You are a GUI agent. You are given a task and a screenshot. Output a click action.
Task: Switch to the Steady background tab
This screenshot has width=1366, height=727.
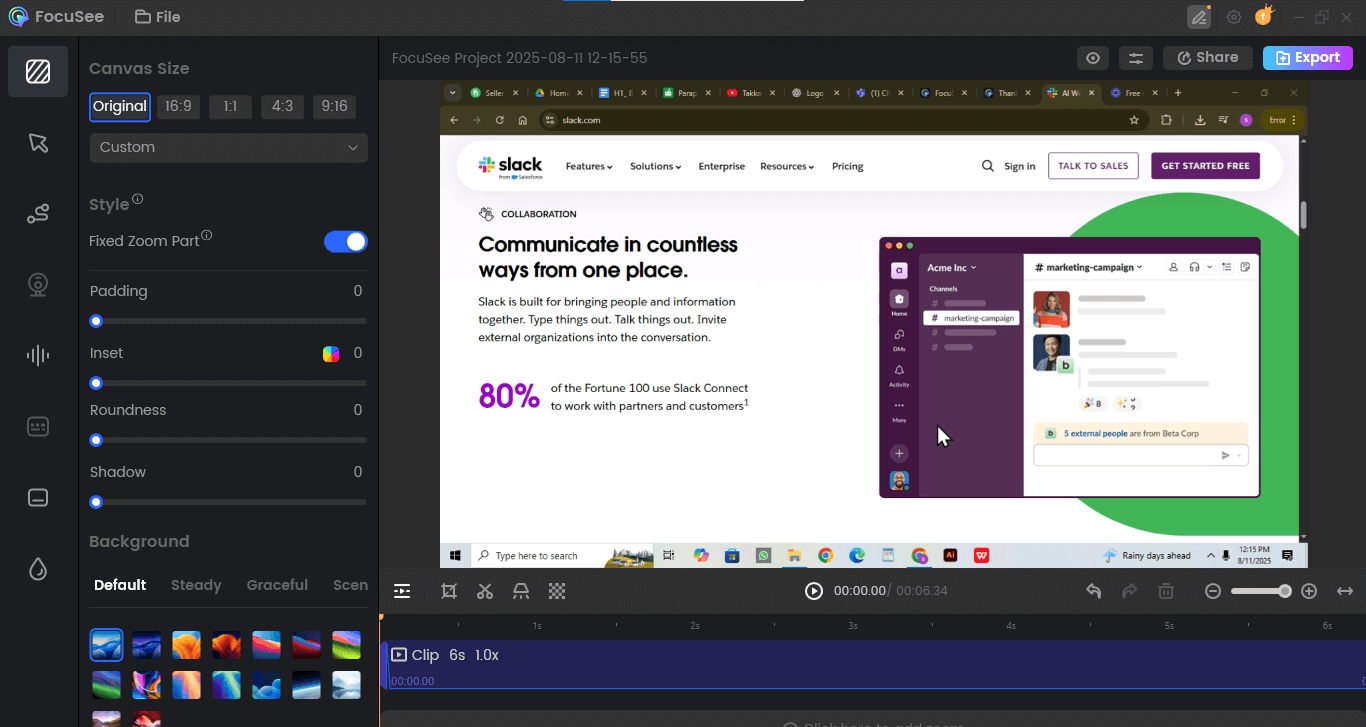click(196, 585)
